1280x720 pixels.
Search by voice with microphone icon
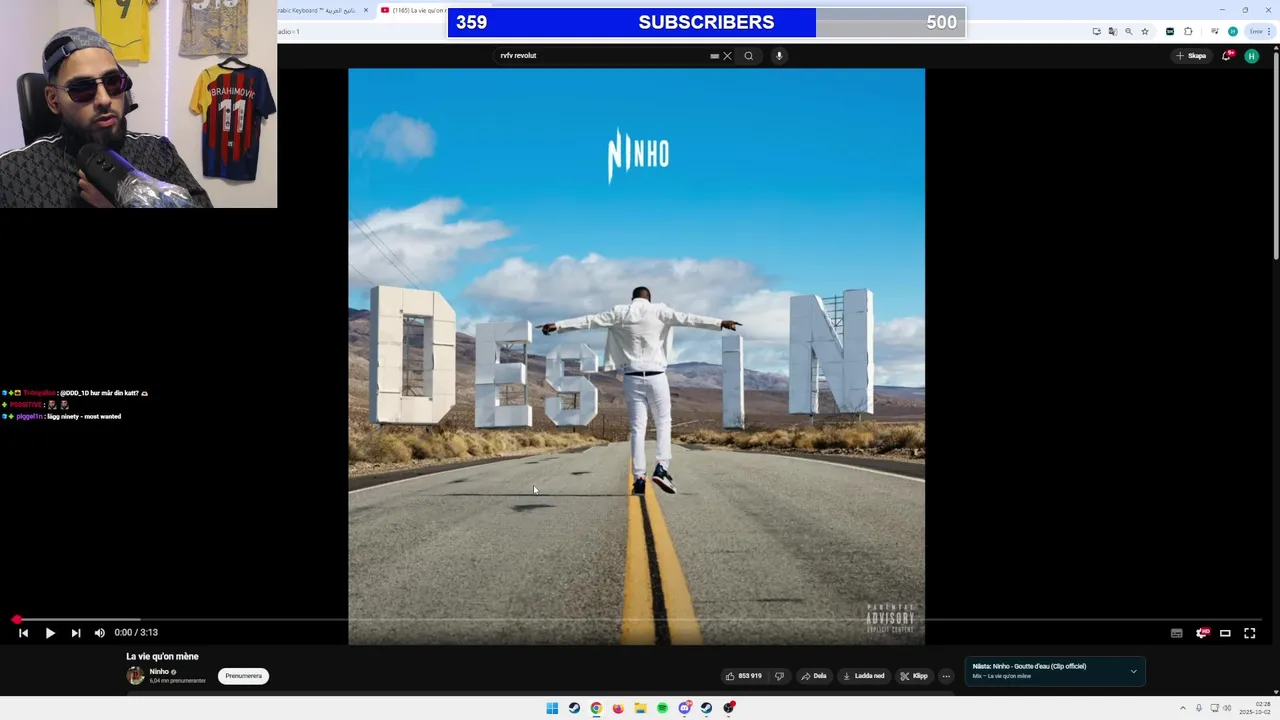[x=779, y=56]
